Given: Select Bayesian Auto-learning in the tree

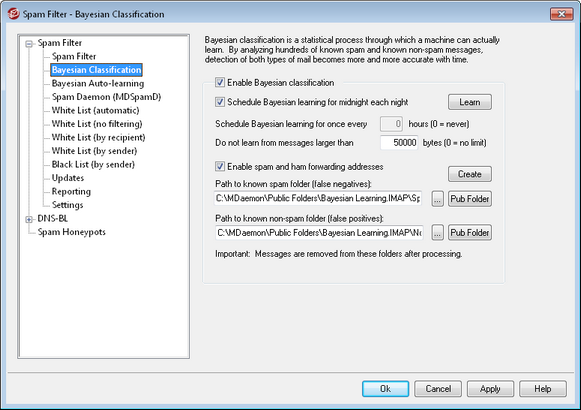Looking at the screenshot, I should click(98, 83).
